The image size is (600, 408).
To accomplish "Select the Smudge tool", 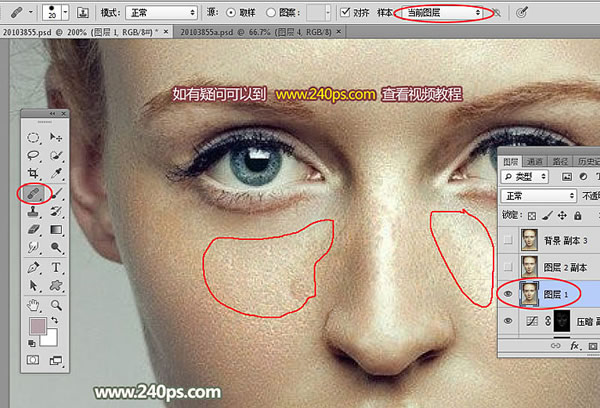I will pos(33,247).
